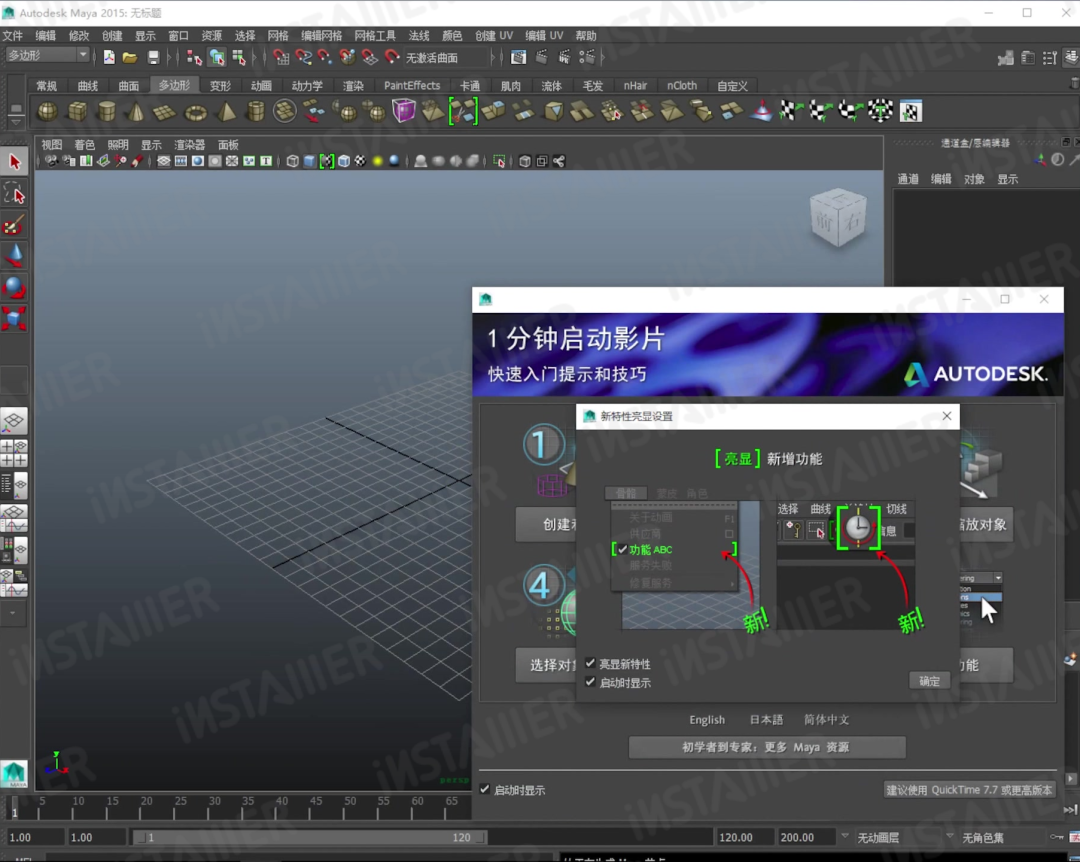
Task: Uncheck 启动时显示 in the startup movie window
Action: click(x=485, y=789)
